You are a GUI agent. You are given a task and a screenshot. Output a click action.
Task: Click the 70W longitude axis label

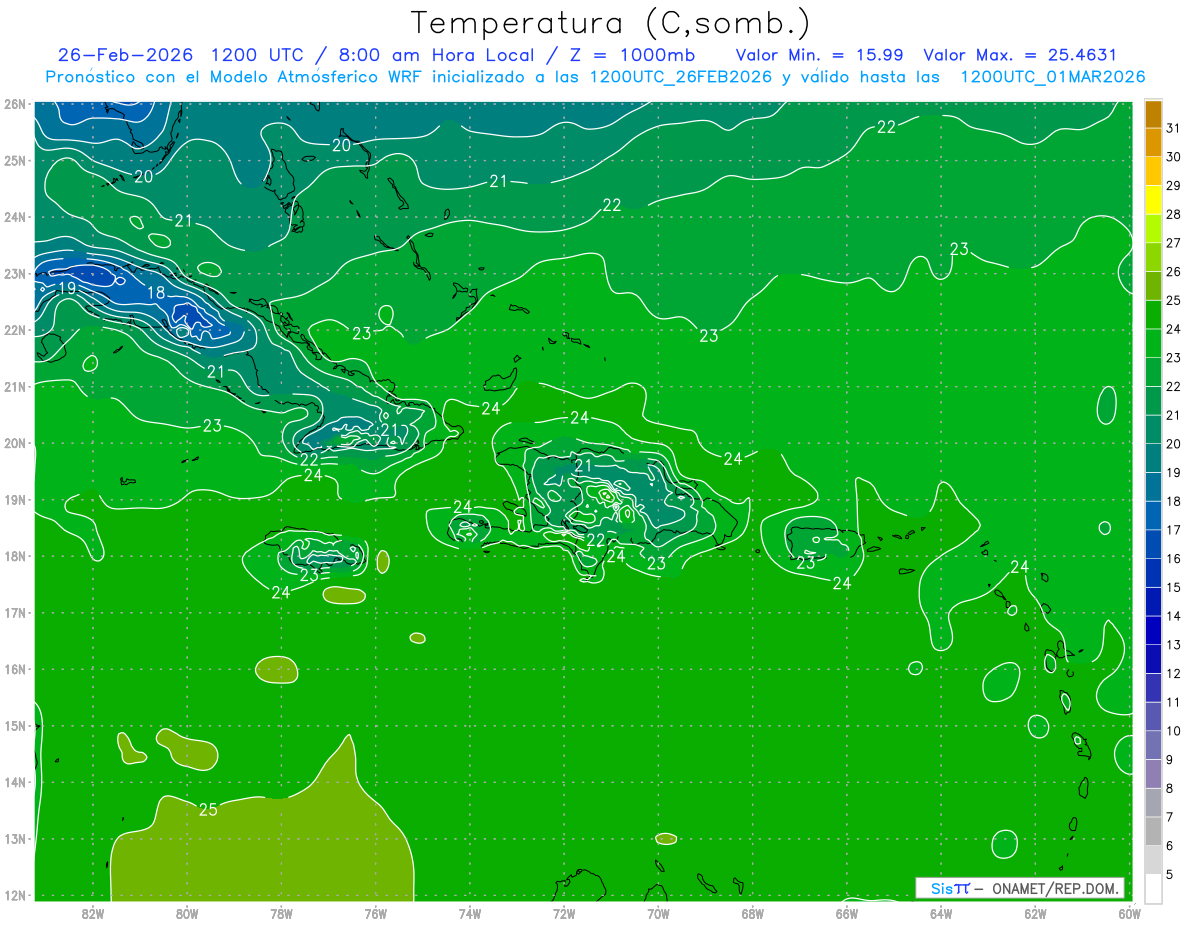click(658, 913)
